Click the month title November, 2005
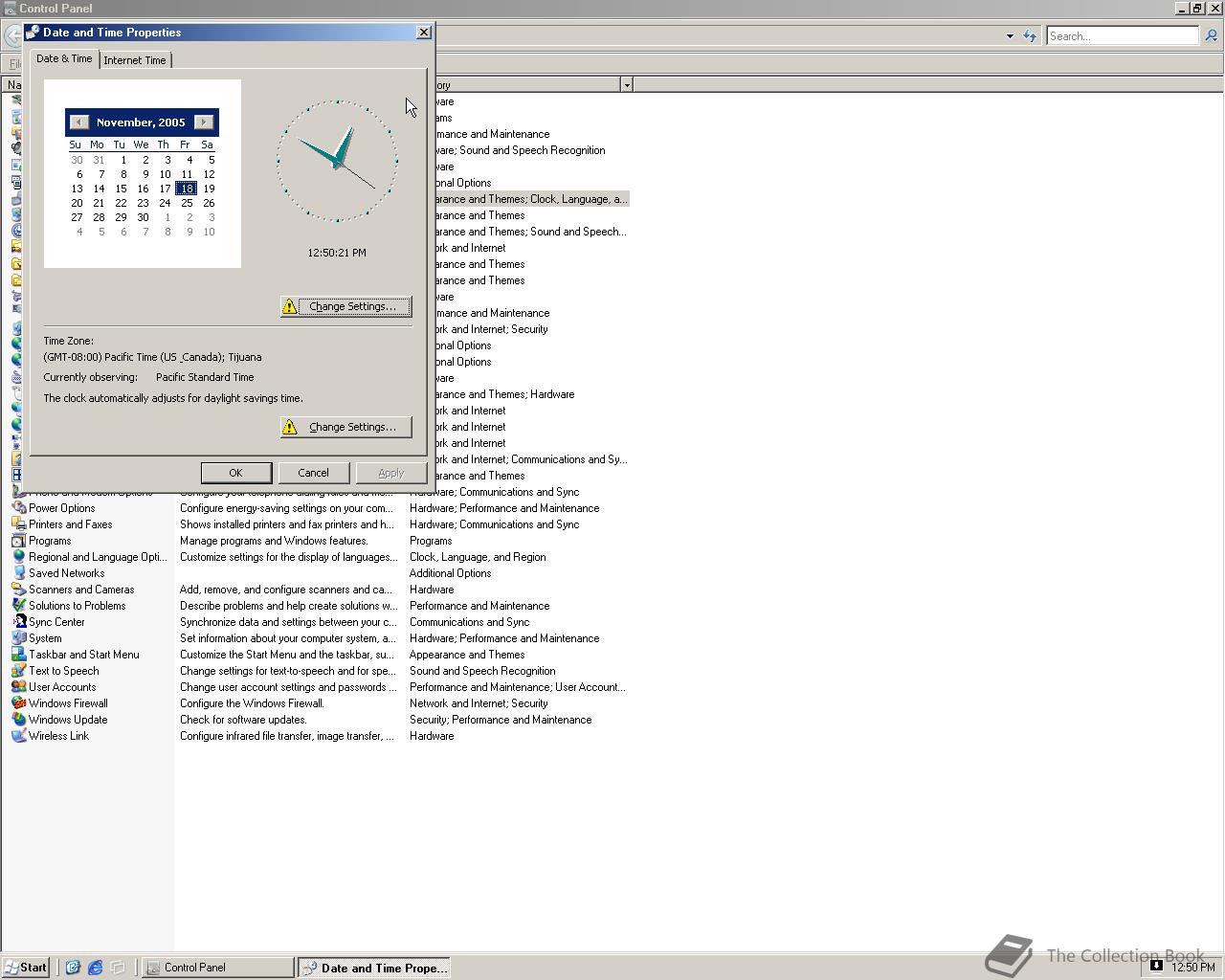This screenshot has width=1225, height=980. click(141, 122)
